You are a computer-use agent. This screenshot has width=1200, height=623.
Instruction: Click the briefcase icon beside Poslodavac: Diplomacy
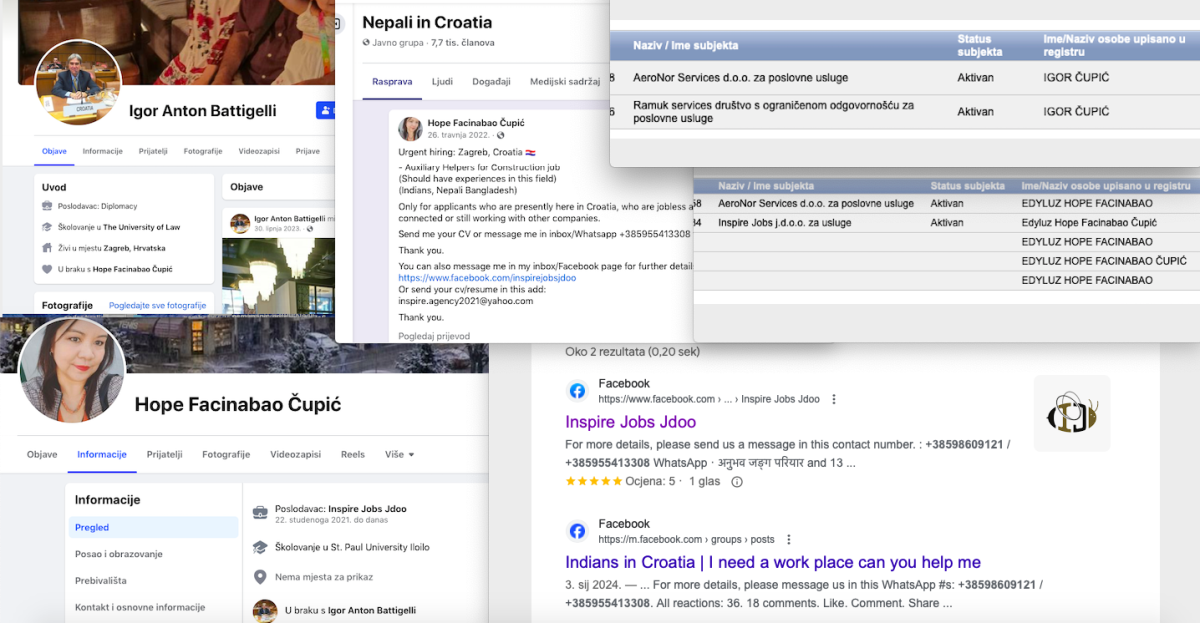pyautogui.click(x=47, y=206)
